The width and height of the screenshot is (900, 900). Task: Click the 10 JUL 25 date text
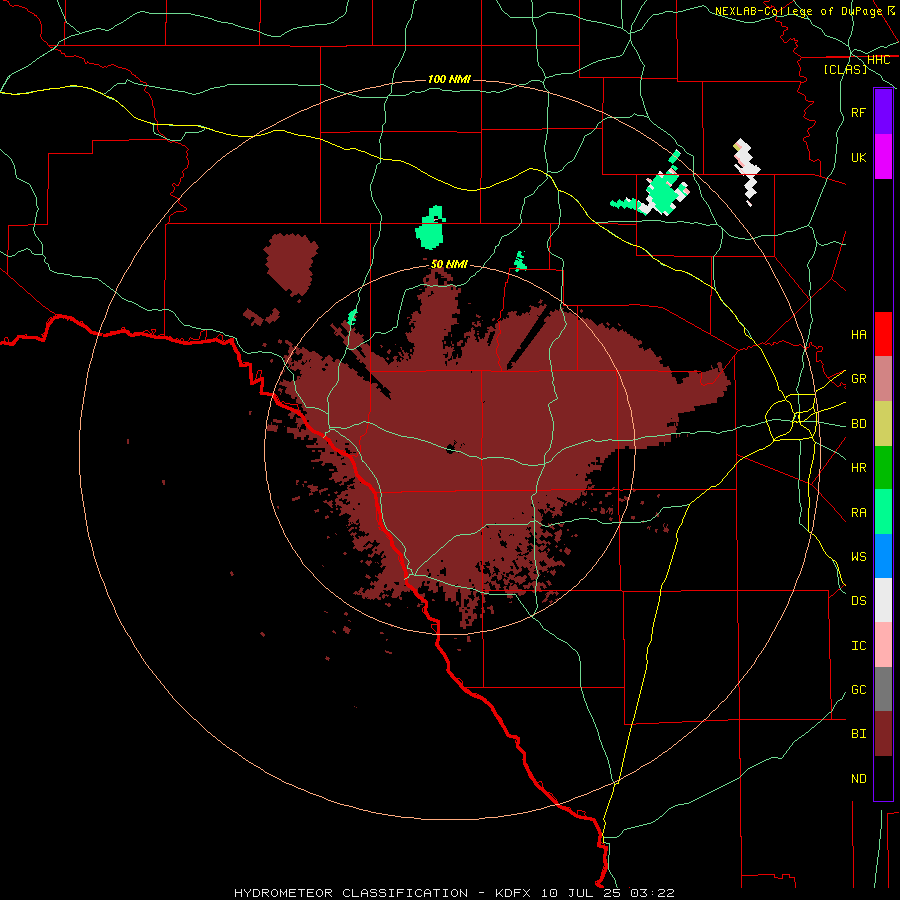[x=582, y=893]
